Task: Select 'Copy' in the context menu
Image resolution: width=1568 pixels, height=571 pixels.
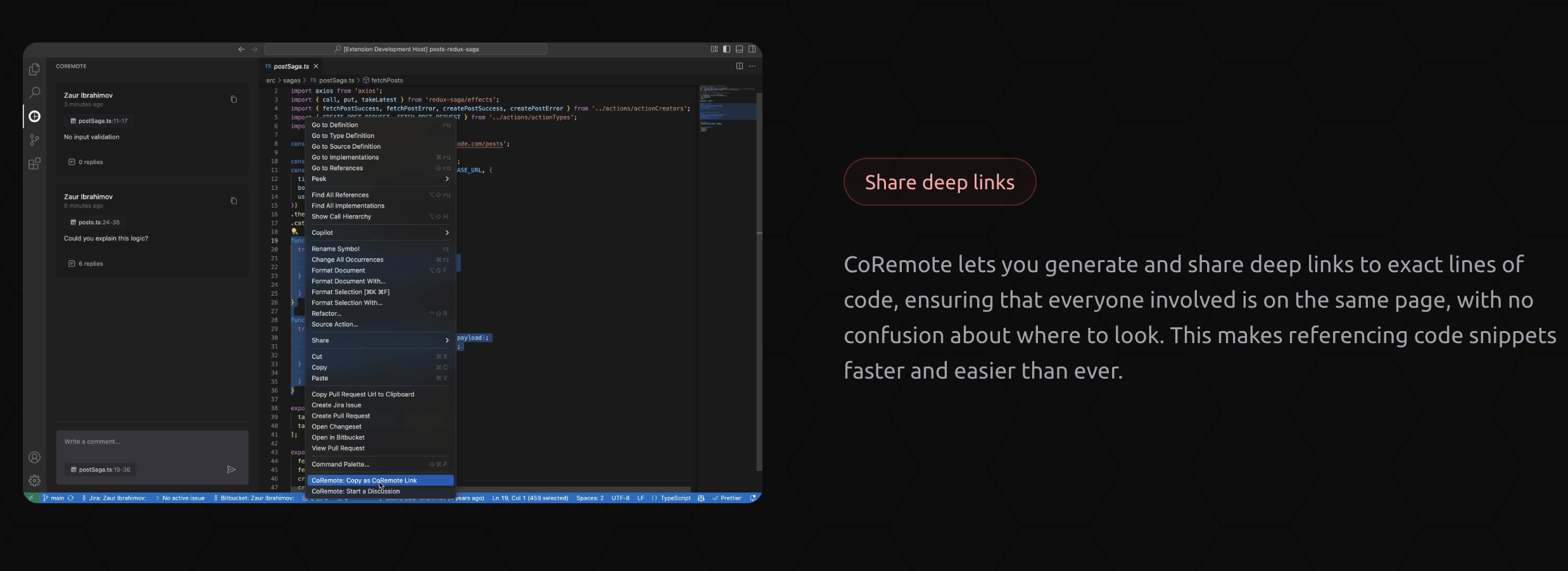Action: point(380,367)
